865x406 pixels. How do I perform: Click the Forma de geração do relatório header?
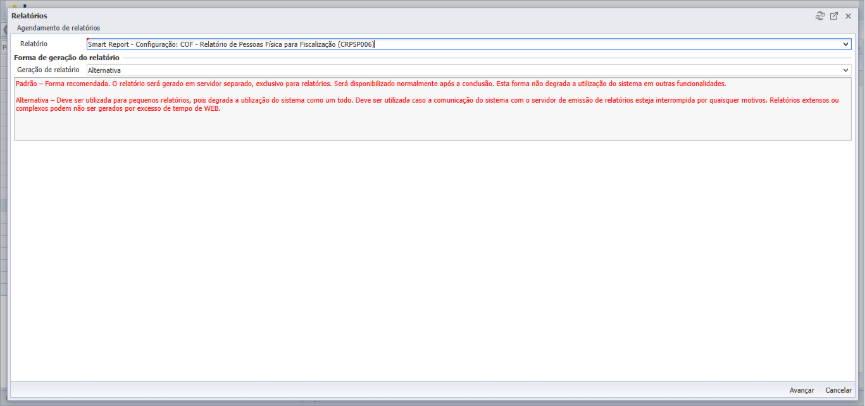click(x=67, y=57)
